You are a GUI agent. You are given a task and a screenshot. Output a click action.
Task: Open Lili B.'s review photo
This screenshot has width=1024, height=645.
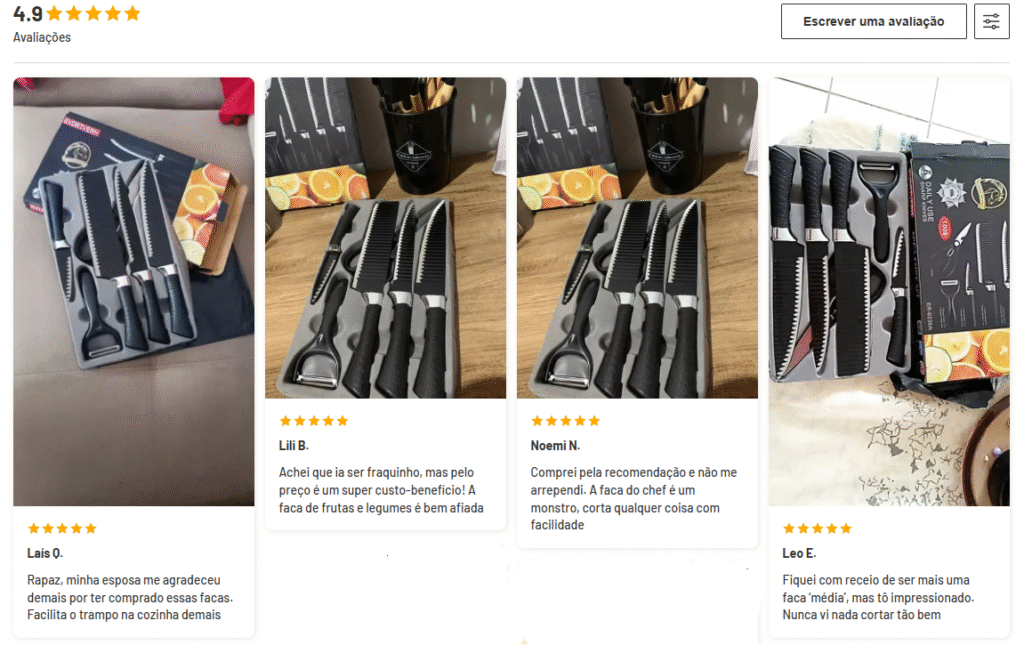click(385, 238)
